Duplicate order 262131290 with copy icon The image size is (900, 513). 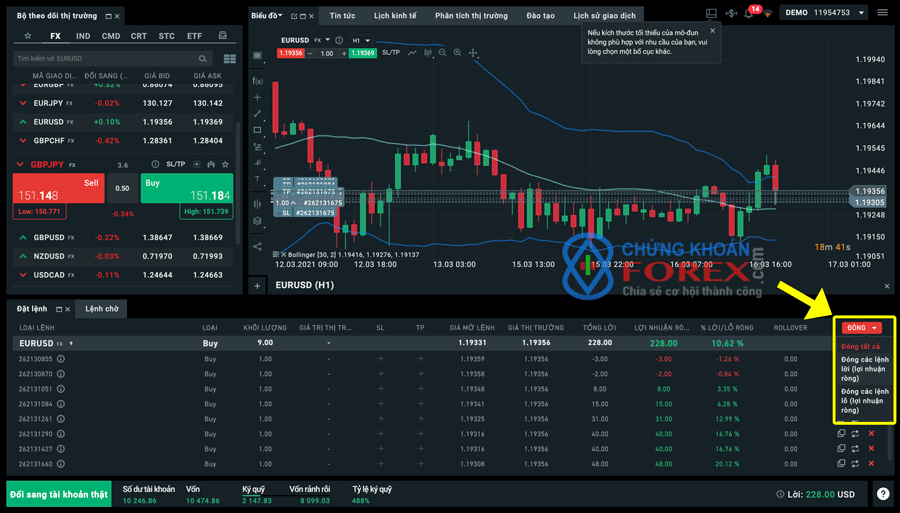click(x=841, y=433)
